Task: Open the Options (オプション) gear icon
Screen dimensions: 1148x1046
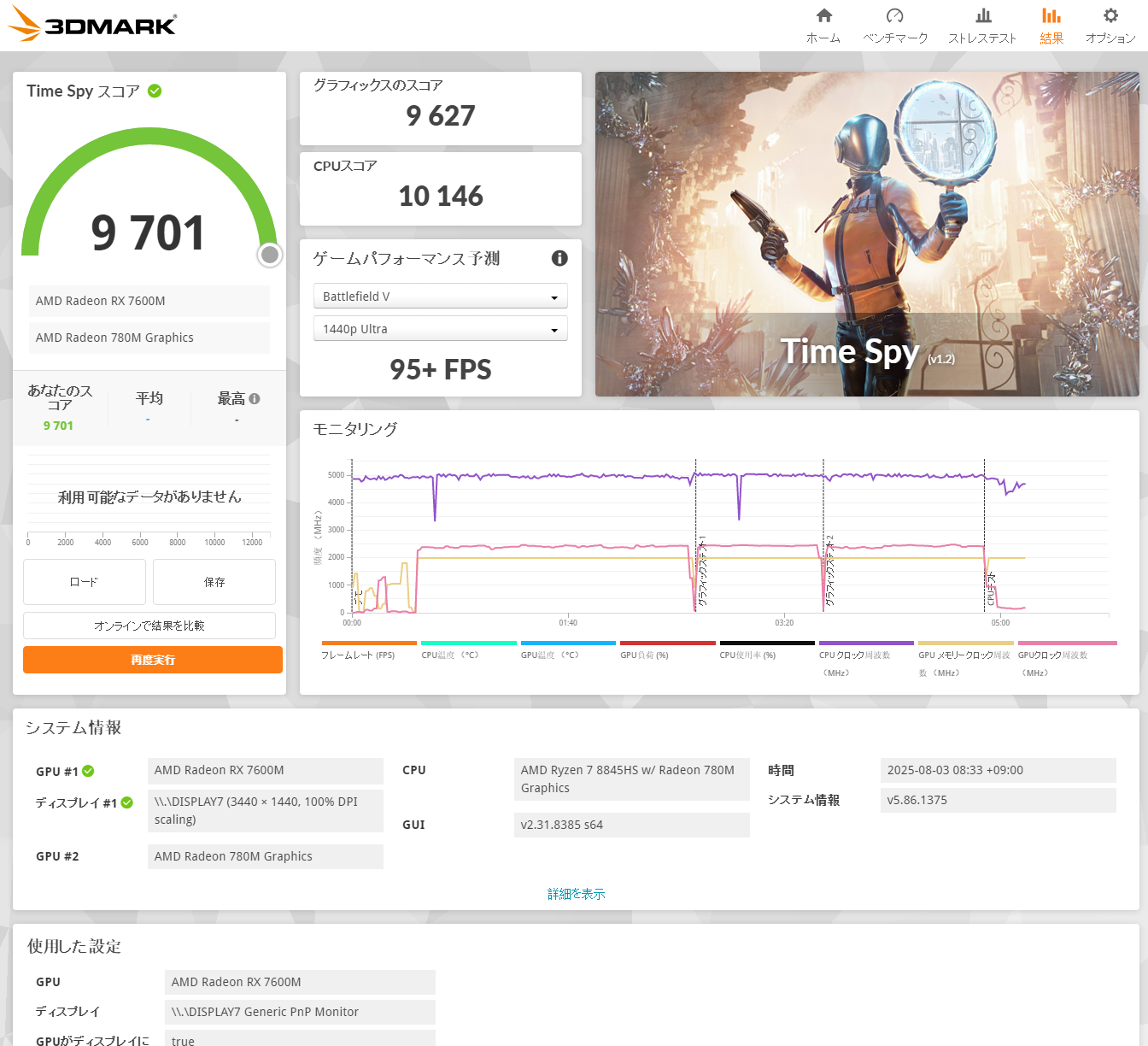Action: pyautogui.click(x=1110, y=16)
